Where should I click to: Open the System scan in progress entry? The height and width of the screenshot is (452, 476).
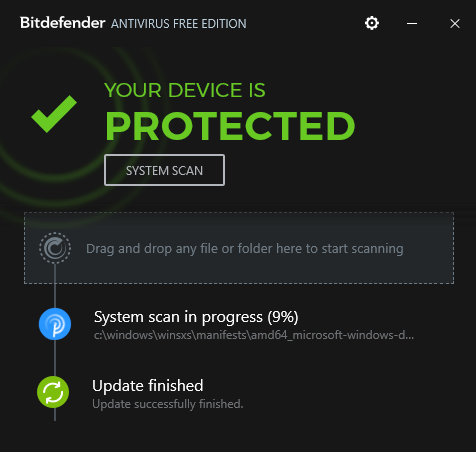pos(196,317)
